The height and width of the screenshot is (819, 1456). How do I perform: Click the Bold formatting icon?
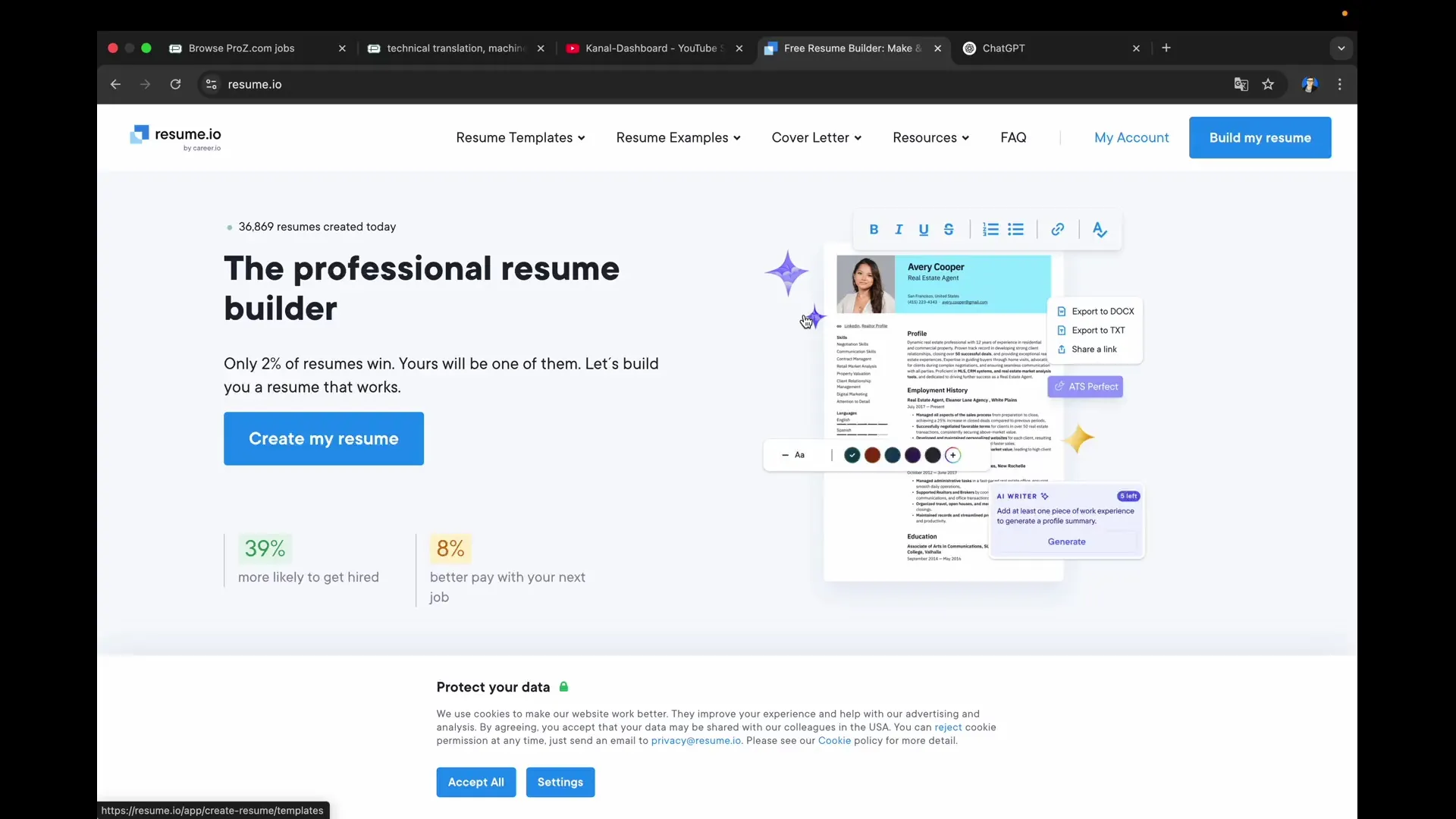pyautogui.click(x=874, y=230)
